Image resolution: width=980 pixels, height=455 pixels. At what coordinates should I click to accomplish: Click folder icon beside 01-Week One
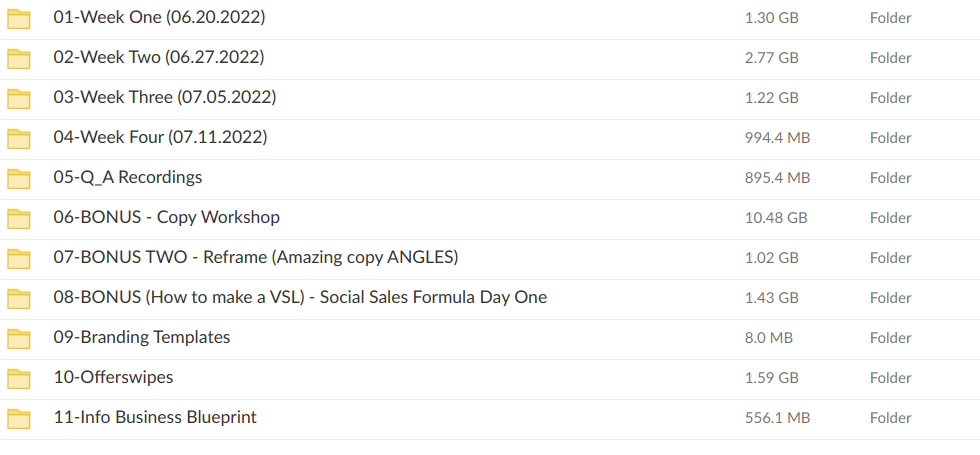click(19, 18)
